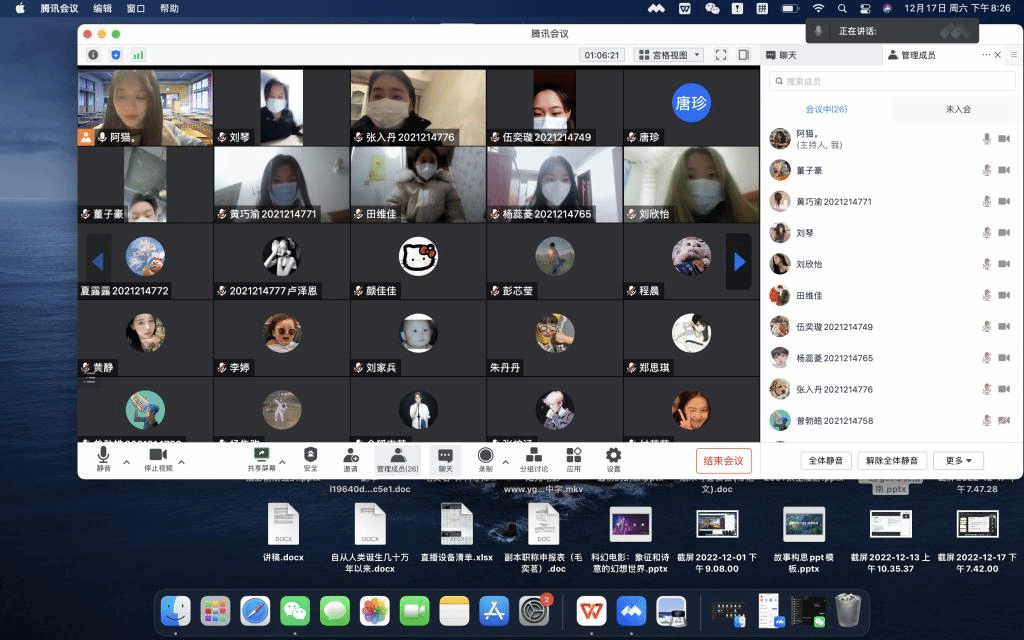Screen dimensions: 1024x640
Task: Go to previous video grid page arrow
Action: point(98,262)
